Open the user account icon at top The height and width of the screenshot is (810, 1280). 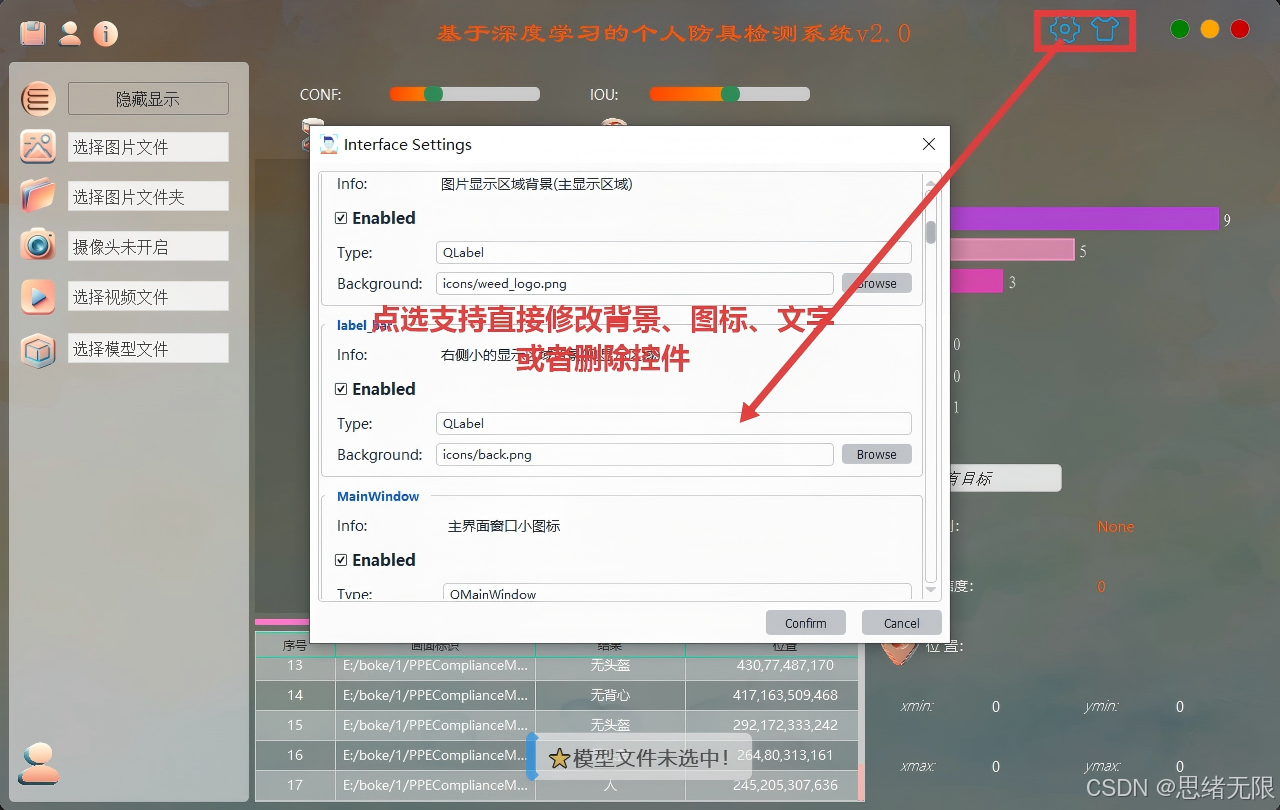click(x=70, y=33)
